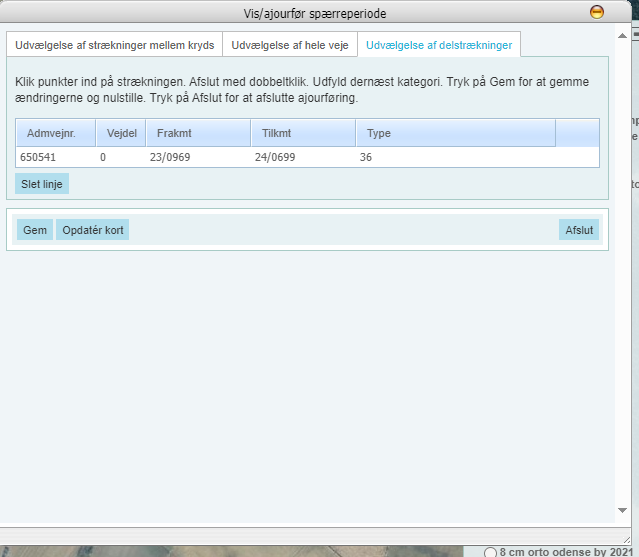The image size is (639, 557).
Task: Open the Udvælgelse af hele veje tab
Action: tap(290, 46)
